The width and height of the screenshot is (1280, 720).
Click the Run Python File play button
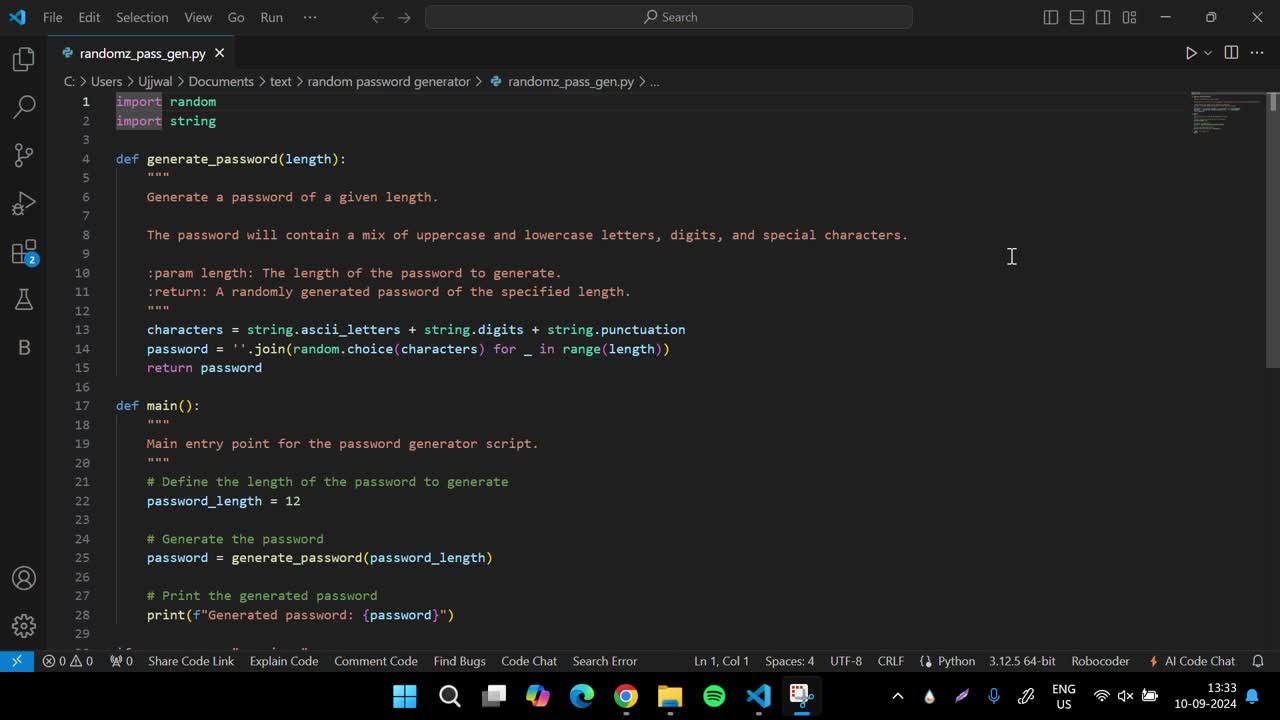pos(1190,53)
